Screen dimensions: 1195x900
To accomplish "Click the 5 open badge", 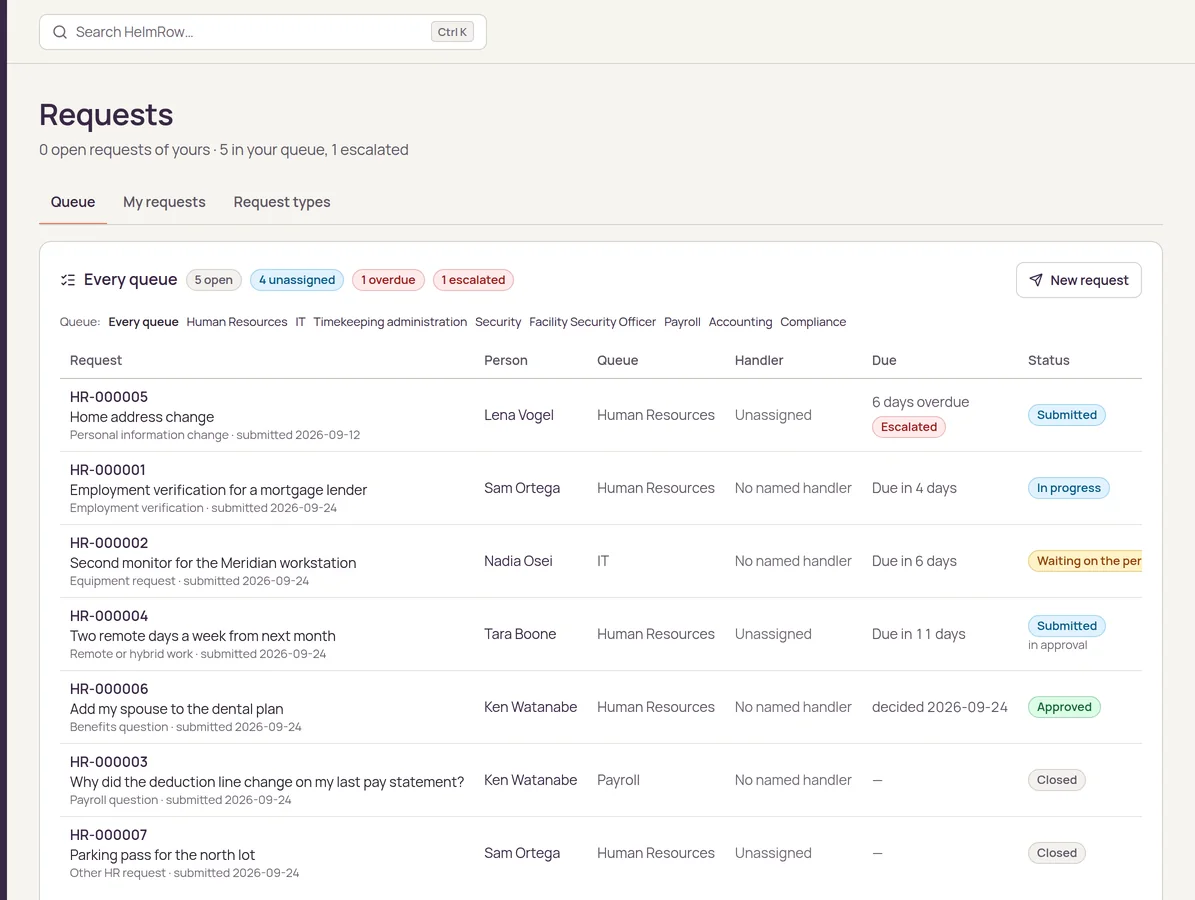I will (x=213, y=280).
